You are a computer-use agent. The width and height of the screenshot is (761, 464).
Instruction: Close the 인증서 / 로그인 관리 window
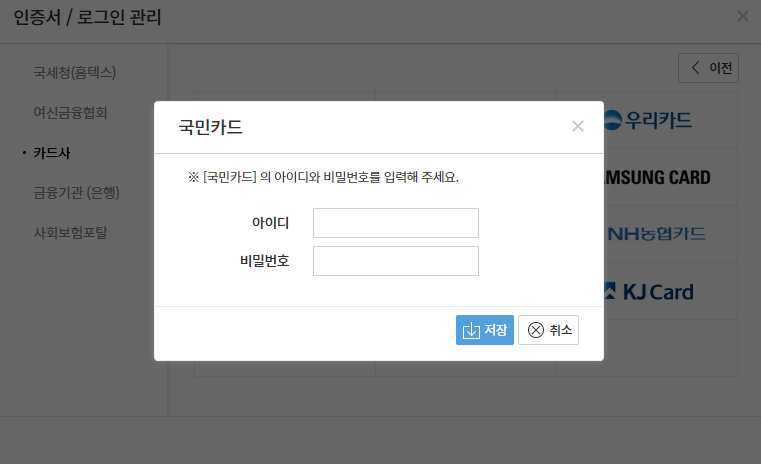[x=742, y=16]
